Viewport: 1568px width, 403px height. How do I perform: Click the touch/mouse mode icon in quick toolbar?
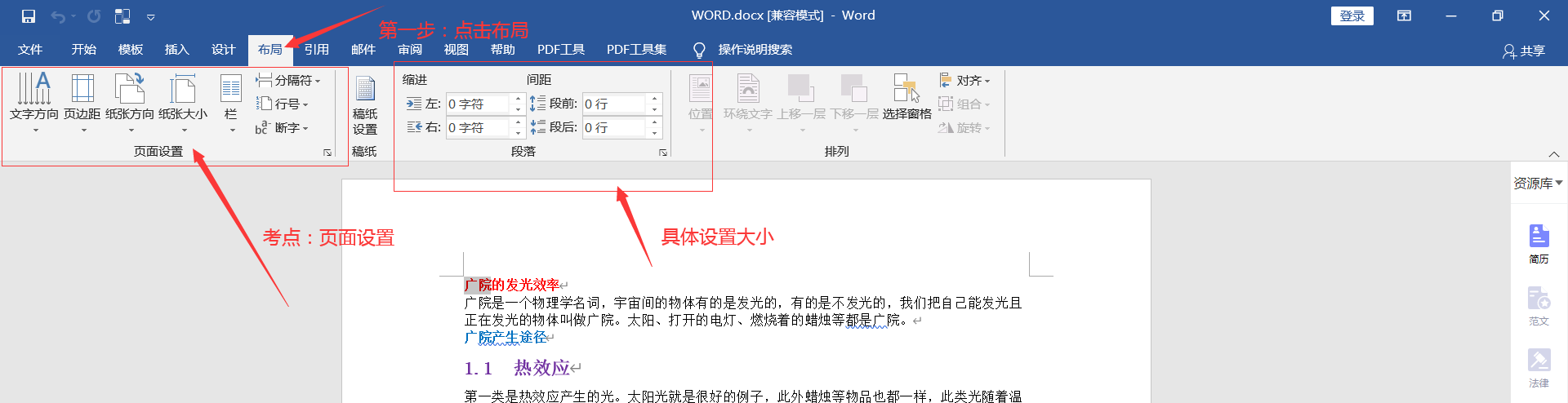(122, 16)
